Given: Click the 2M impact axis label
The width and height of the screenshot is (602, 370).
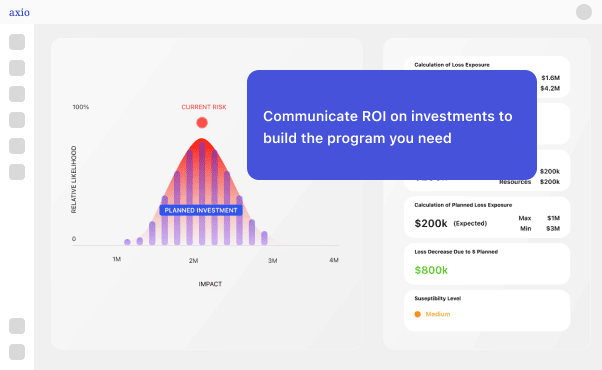Looking at the screenshot, I should coord(194,261).
